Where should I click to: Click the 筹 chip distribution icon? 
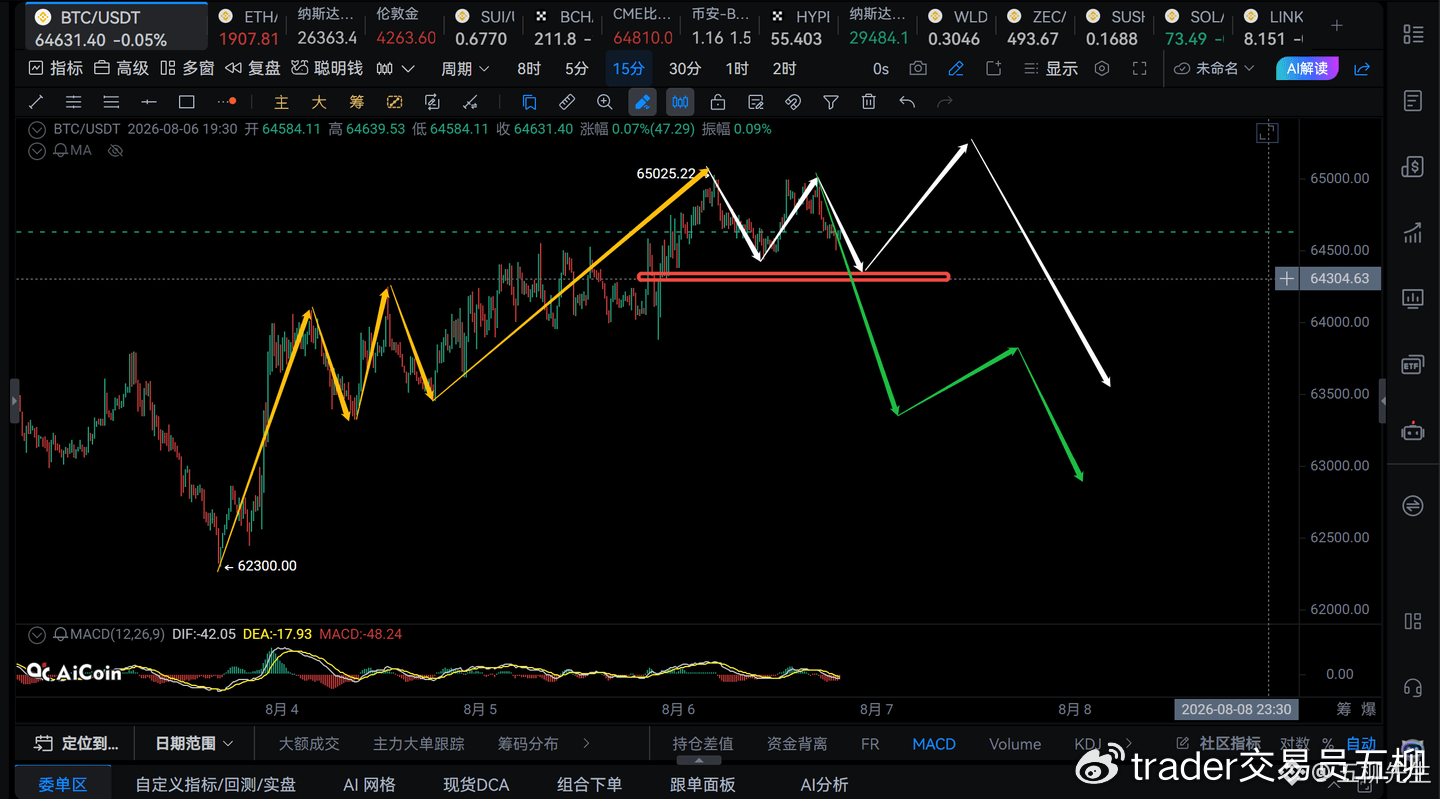click(x=357, y=102)
